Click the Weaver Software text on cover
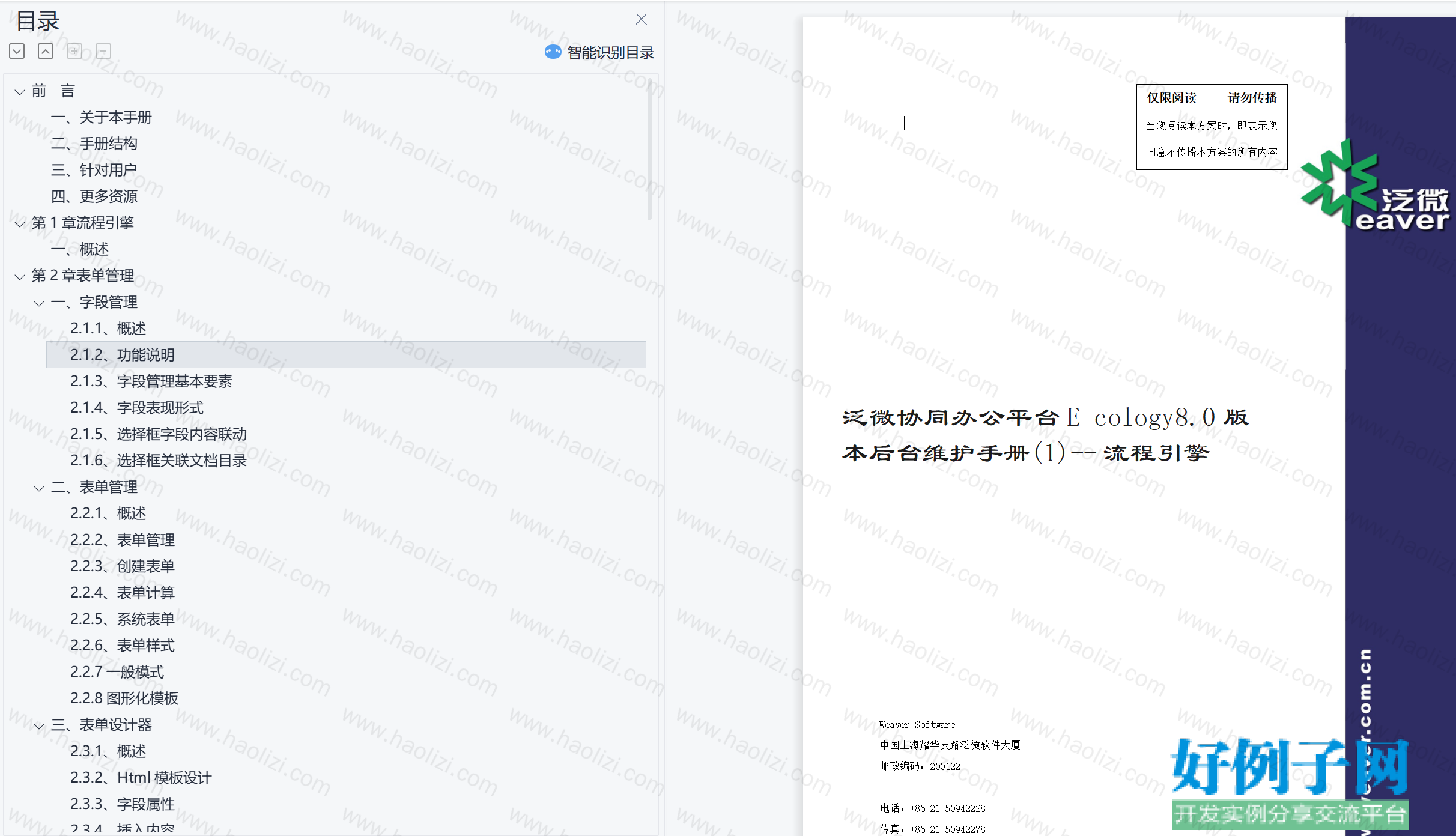This screenshot has width=1456, height=836. (917, 725)
